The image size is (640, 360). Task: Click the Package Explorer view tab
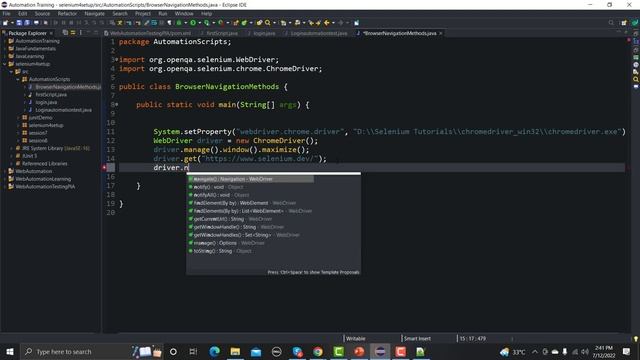point(27,33)
